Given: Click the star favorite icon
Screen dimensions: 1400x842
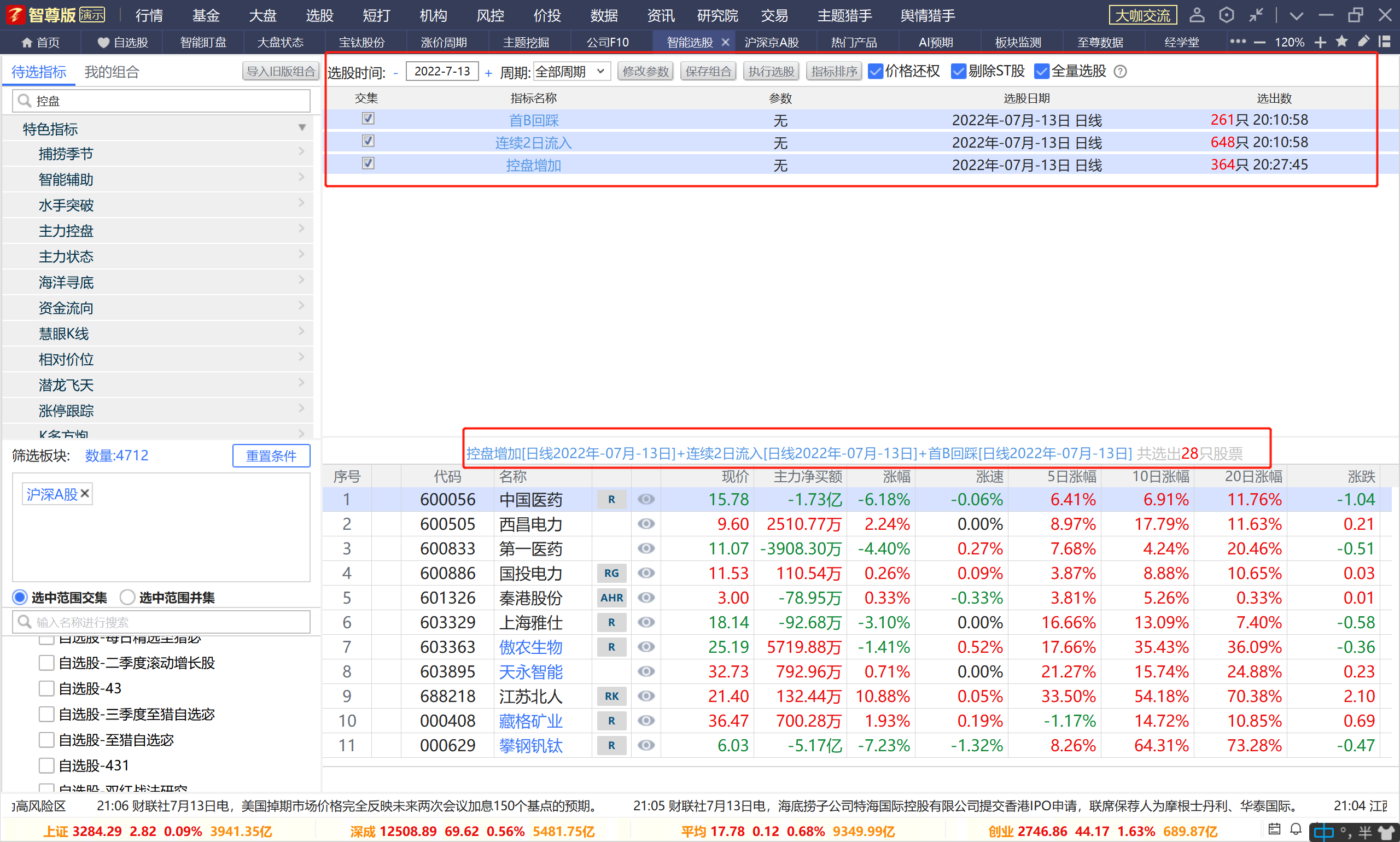Looking at the screenshot, I should point(1342,42).
